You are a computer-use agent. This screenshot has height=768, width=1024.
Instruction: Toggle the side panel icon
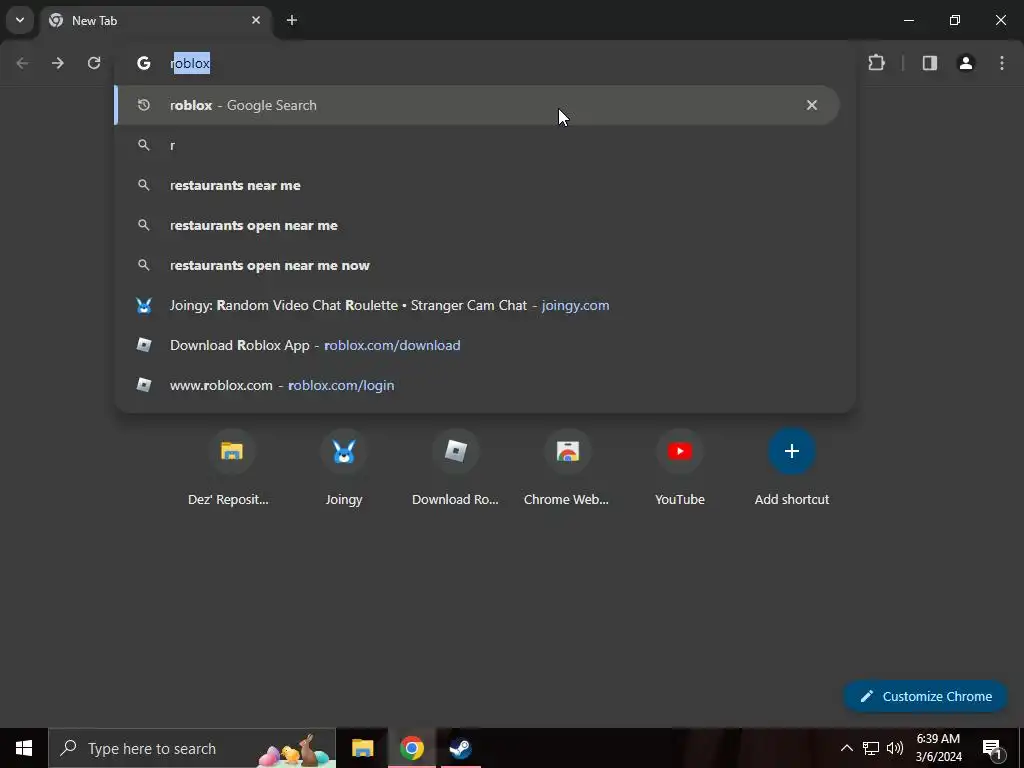coord(929,63)
